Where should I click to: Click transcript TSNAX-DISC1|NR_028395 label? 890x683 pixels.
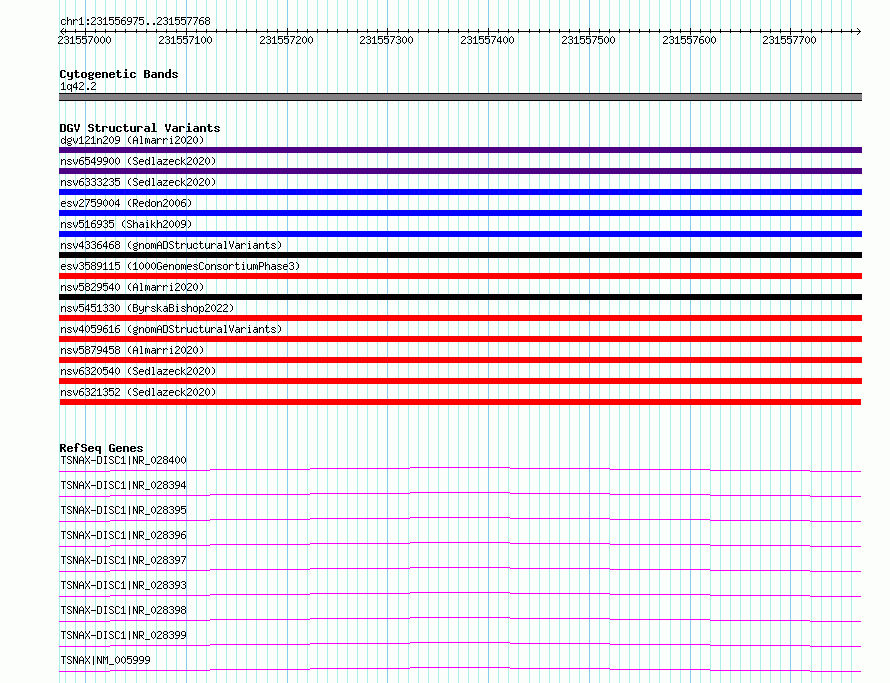tap(123, 510)
